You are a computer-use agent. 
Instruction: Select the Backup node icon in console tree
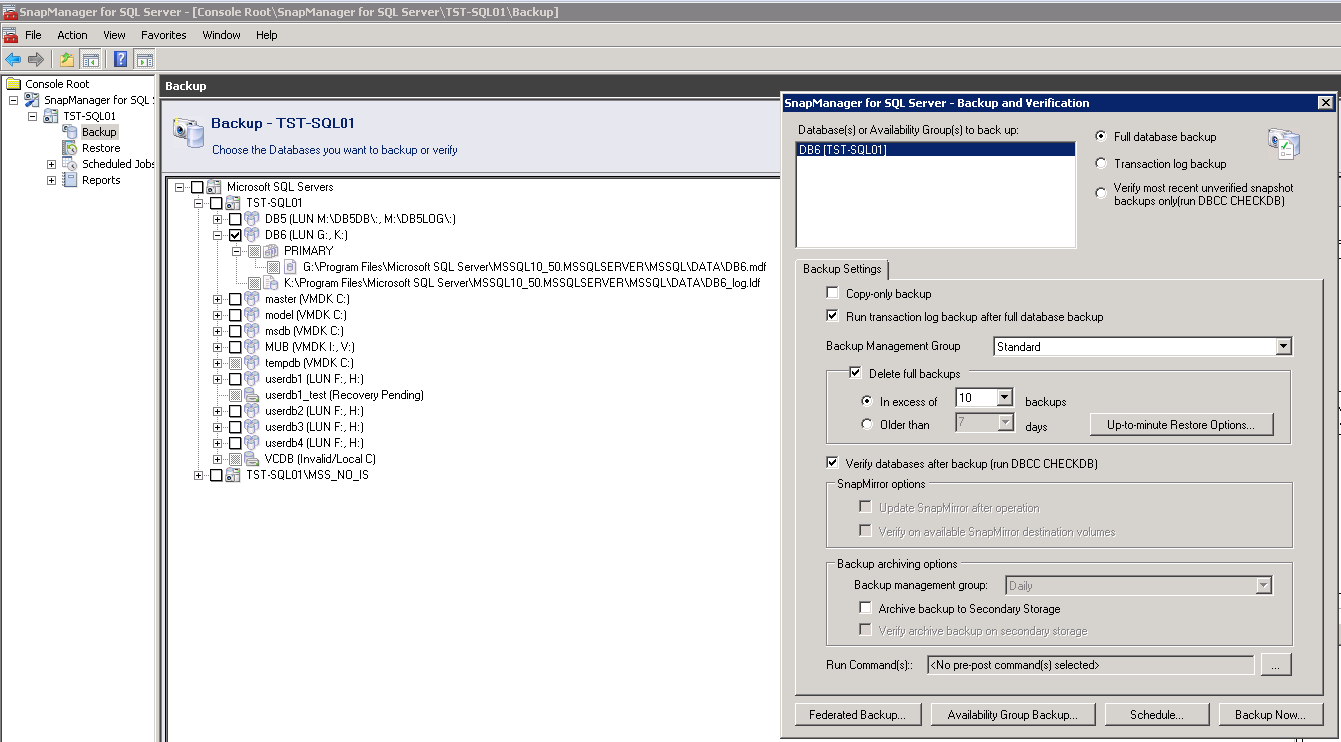click(x=70, y=132)
